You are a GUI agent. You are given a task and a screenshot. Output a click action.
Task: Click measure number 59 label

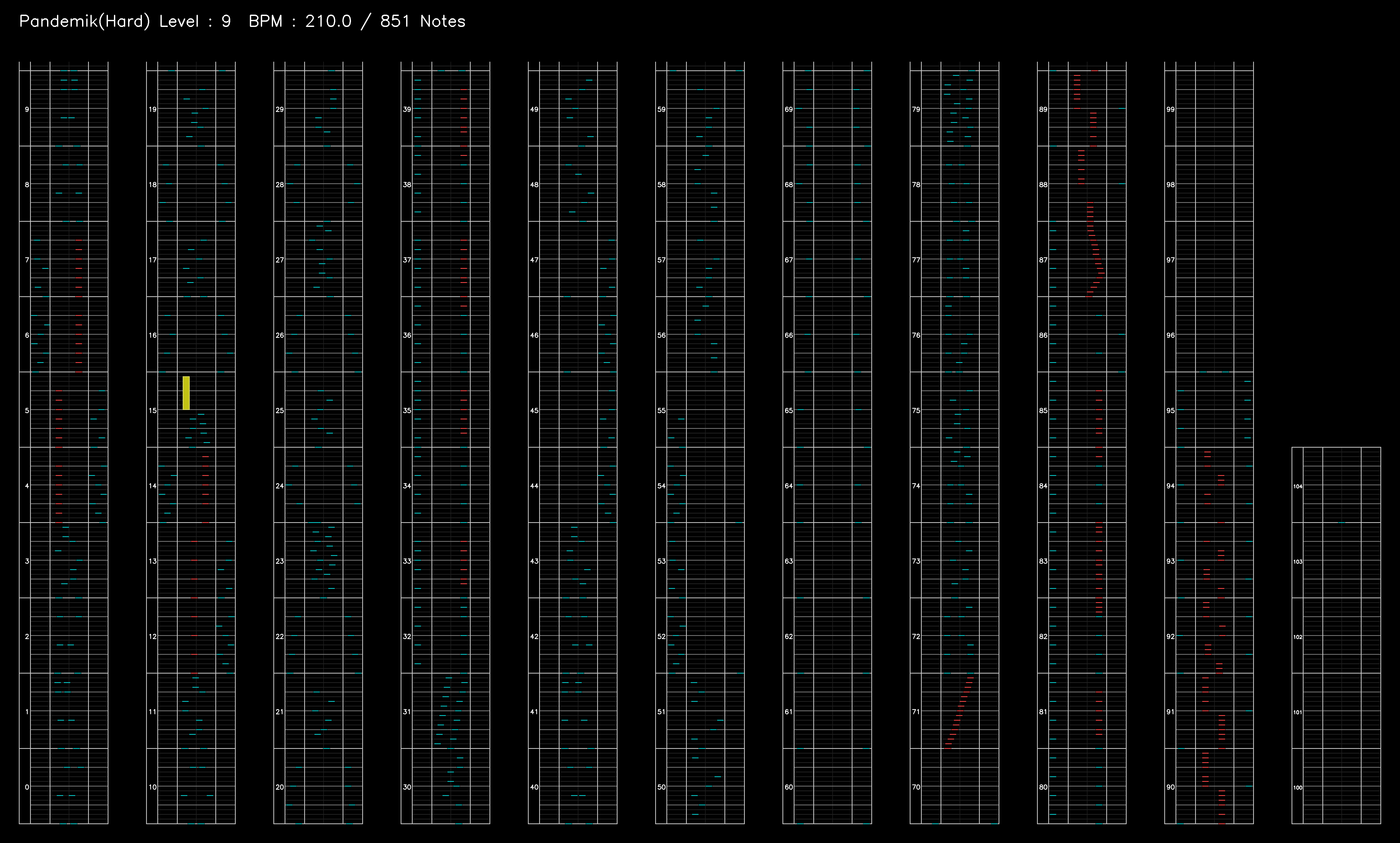(x=661, y=110)
